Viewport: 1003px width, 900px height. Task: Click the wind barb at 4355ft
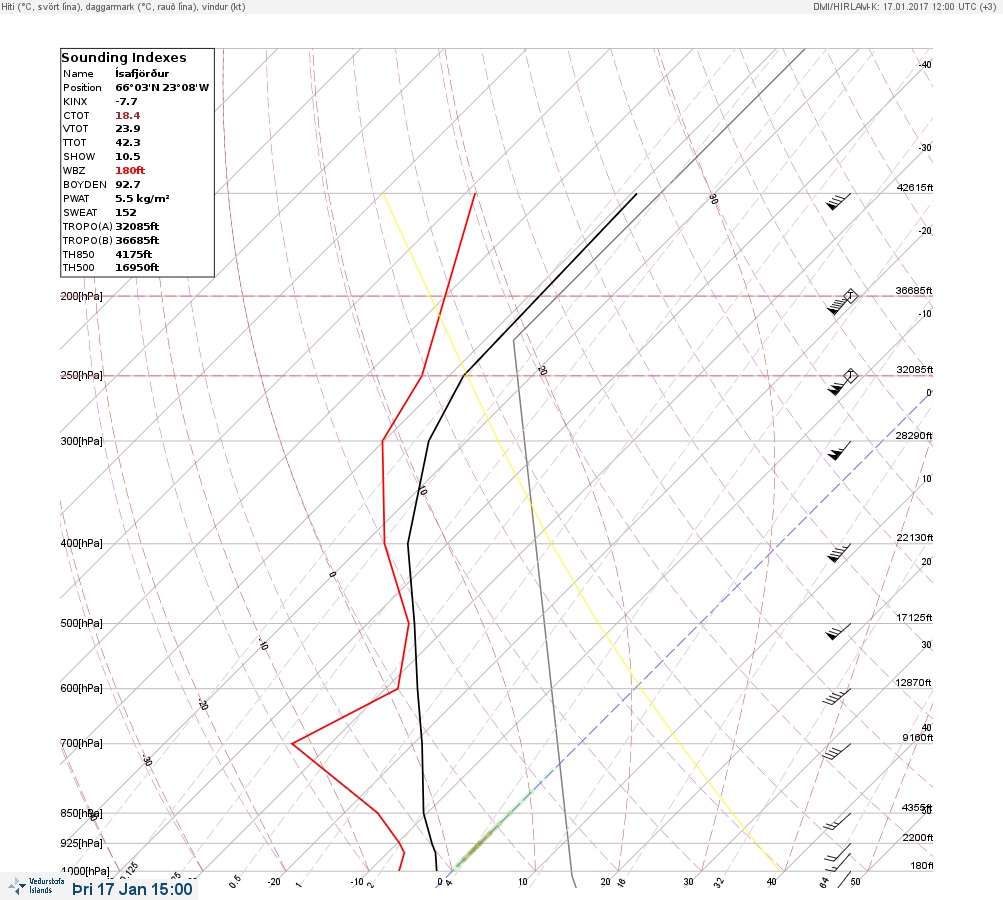(837, 821)
